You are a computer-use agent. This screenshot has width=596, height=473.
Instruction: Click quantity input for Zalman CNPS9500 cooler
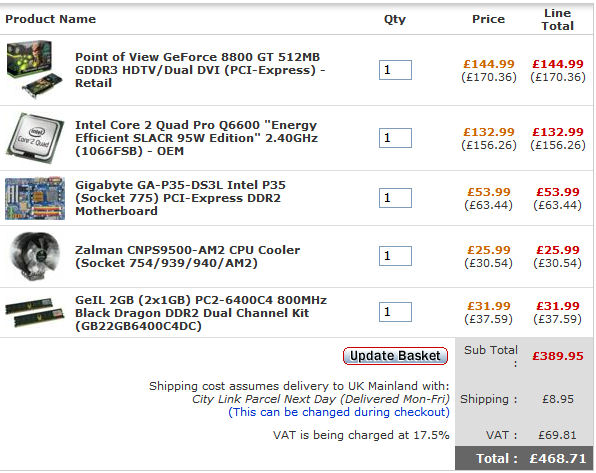pos(395,256)
